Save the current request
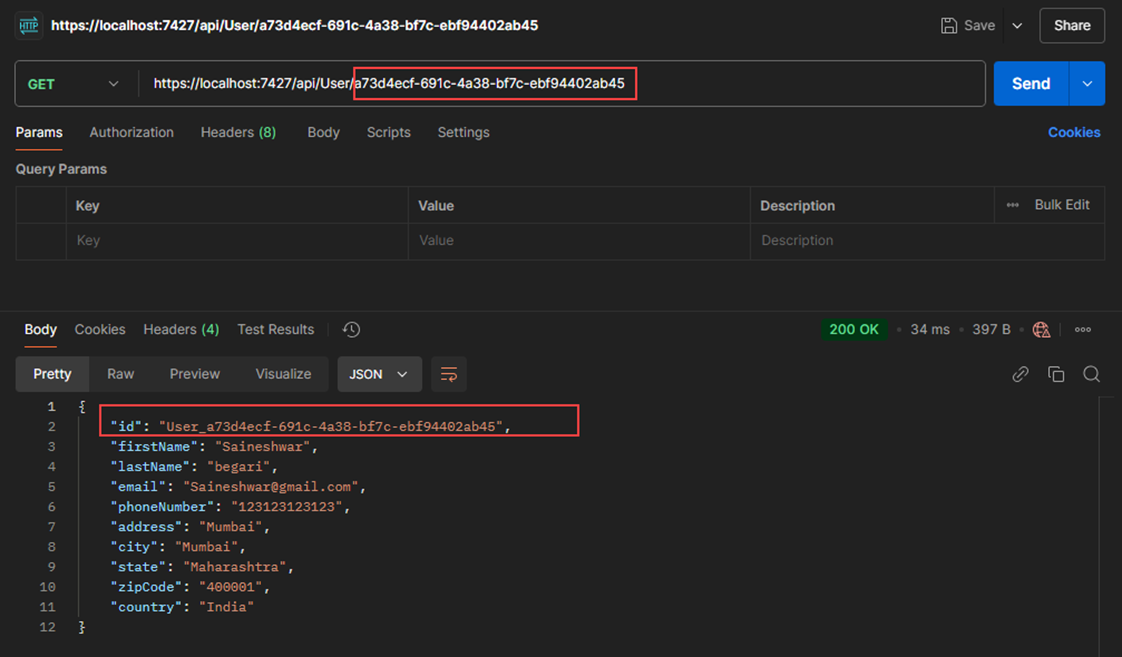The image size is (1122, 657). 966,25
